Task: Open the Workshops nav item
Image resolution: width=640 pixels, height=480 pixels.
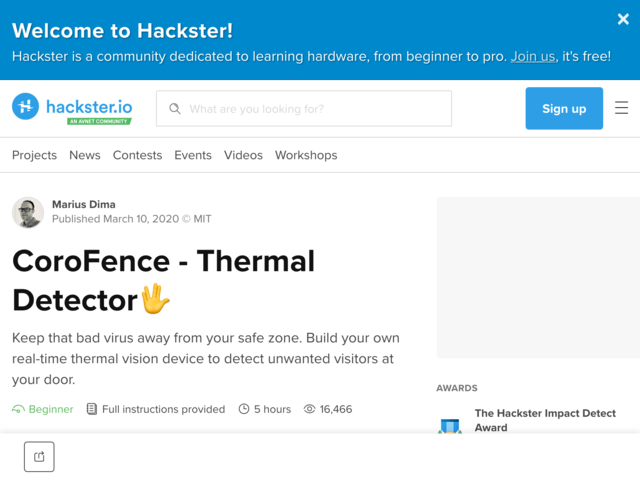Action: (x=306, y=155)
